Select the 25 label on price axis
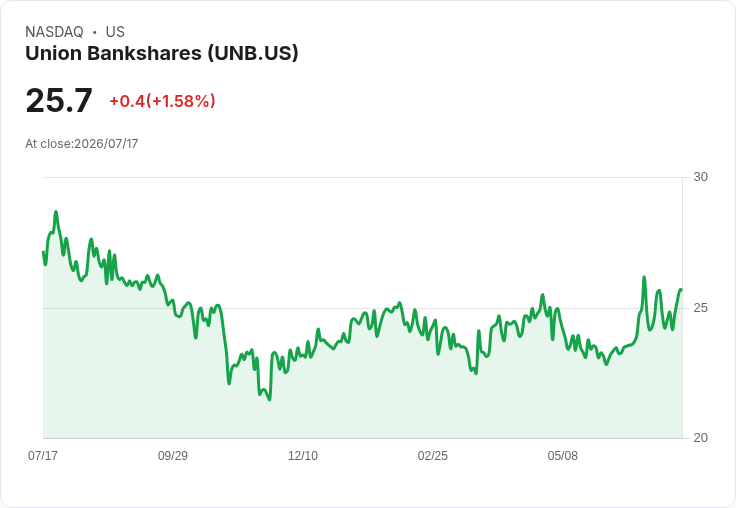Screen dimensions: 736x508 click(700, 308)
